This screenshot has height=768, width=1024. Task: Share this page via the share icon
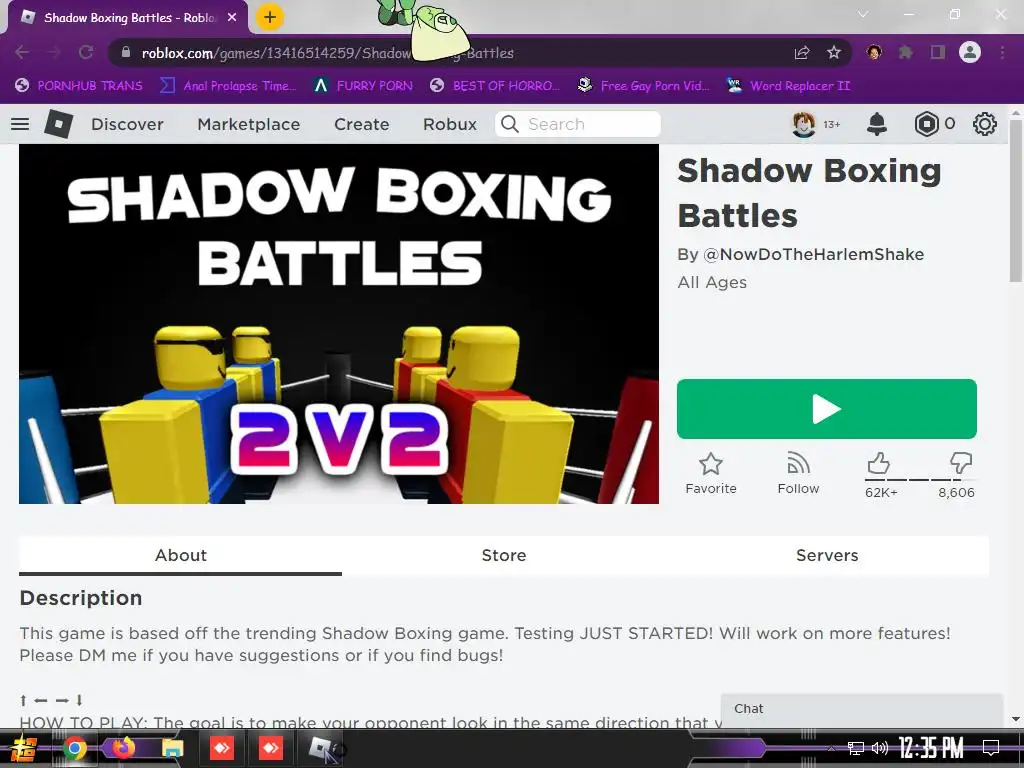click(x=802, y=53)
